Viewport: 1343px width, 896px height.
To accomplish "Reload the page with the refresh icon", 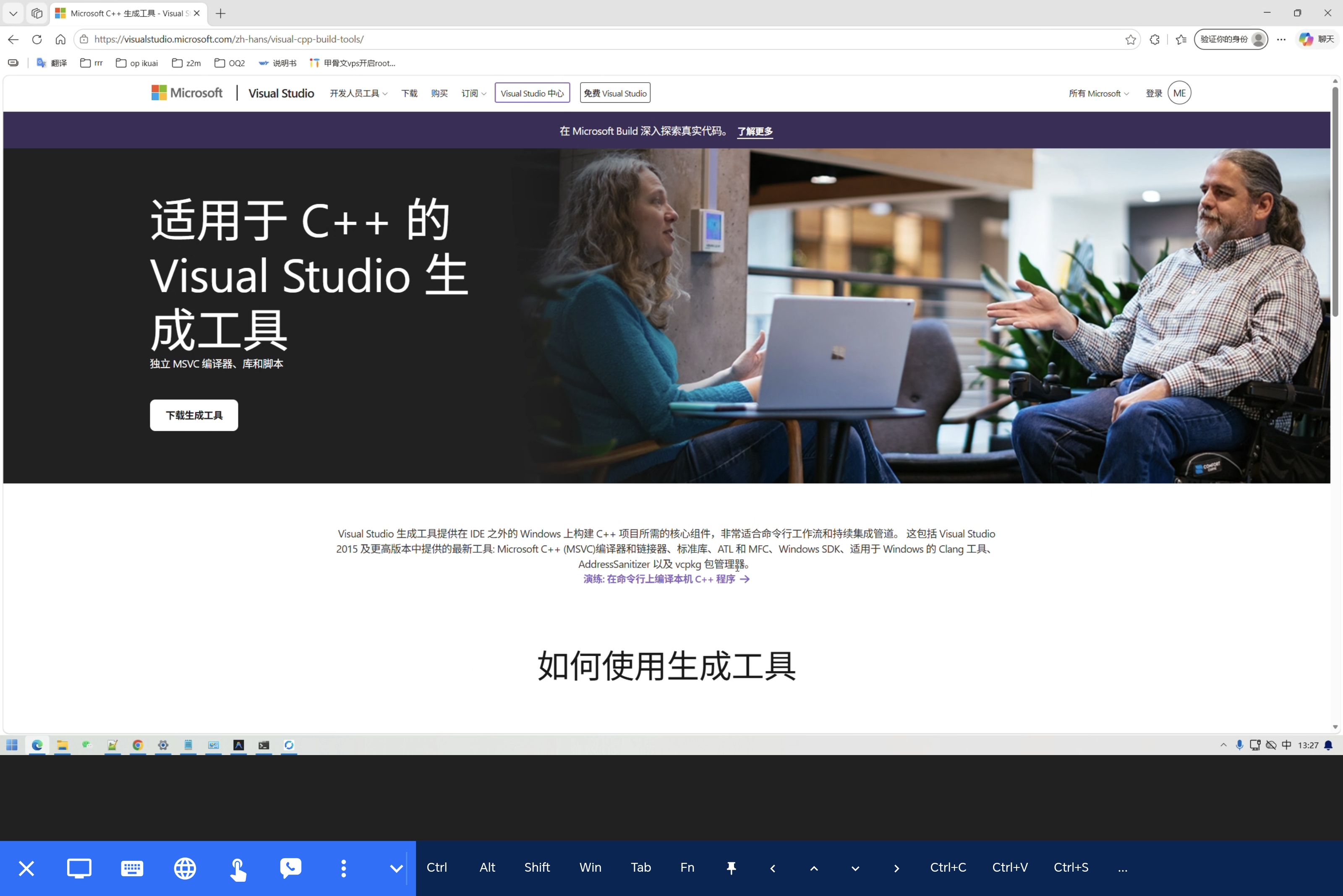I will [x=37, y=39].
